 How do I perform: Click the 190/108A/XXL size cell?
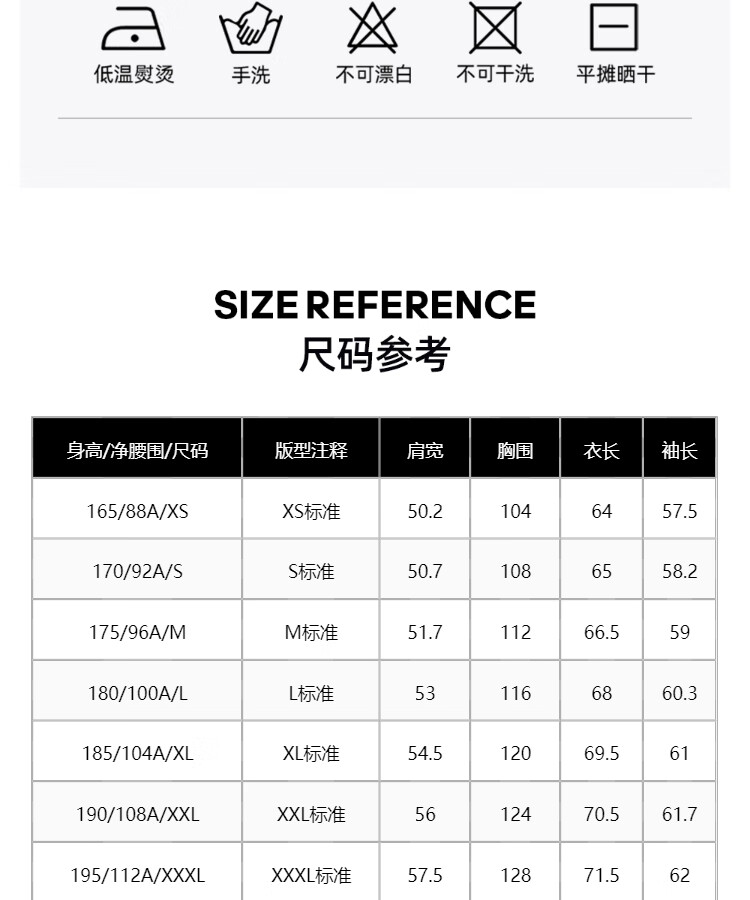137,814
